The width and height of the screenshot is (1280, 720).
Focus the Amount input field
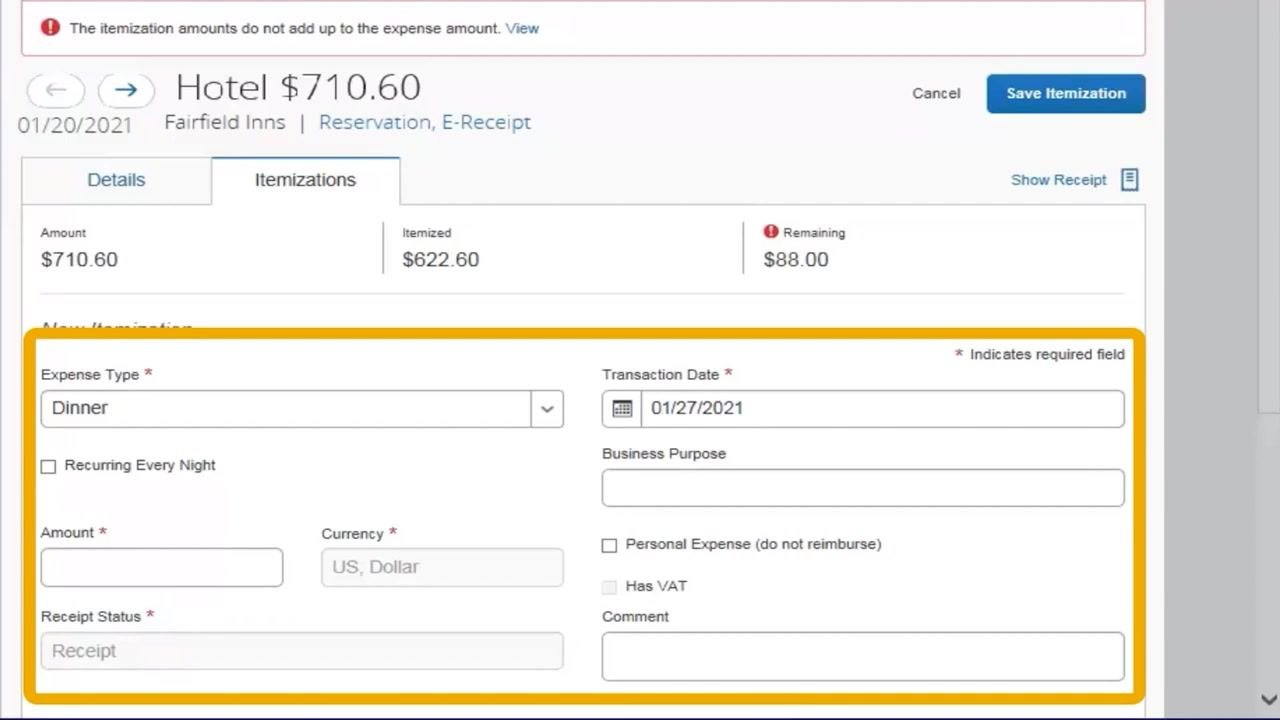(162, 567)
